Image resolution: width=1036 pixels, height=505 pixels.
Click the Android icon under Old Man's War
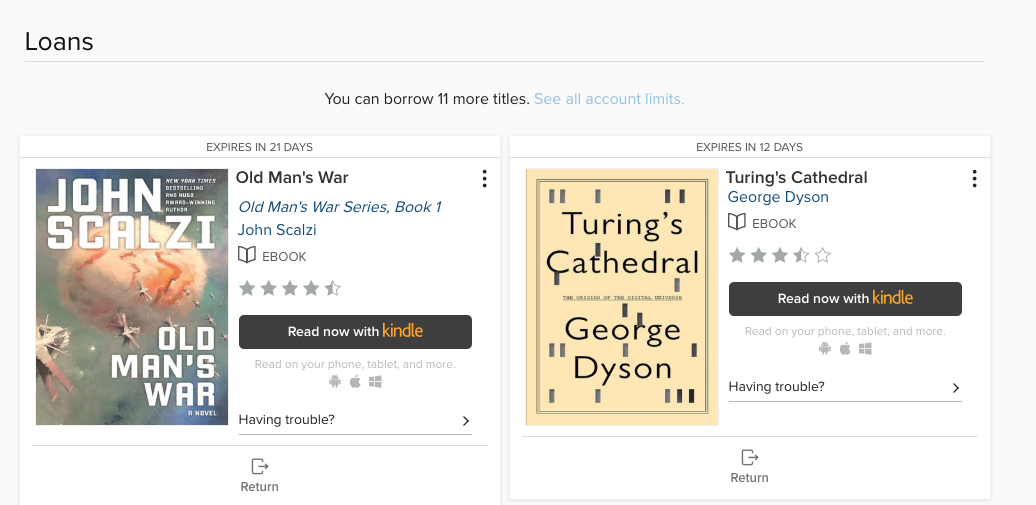(335, 381)
